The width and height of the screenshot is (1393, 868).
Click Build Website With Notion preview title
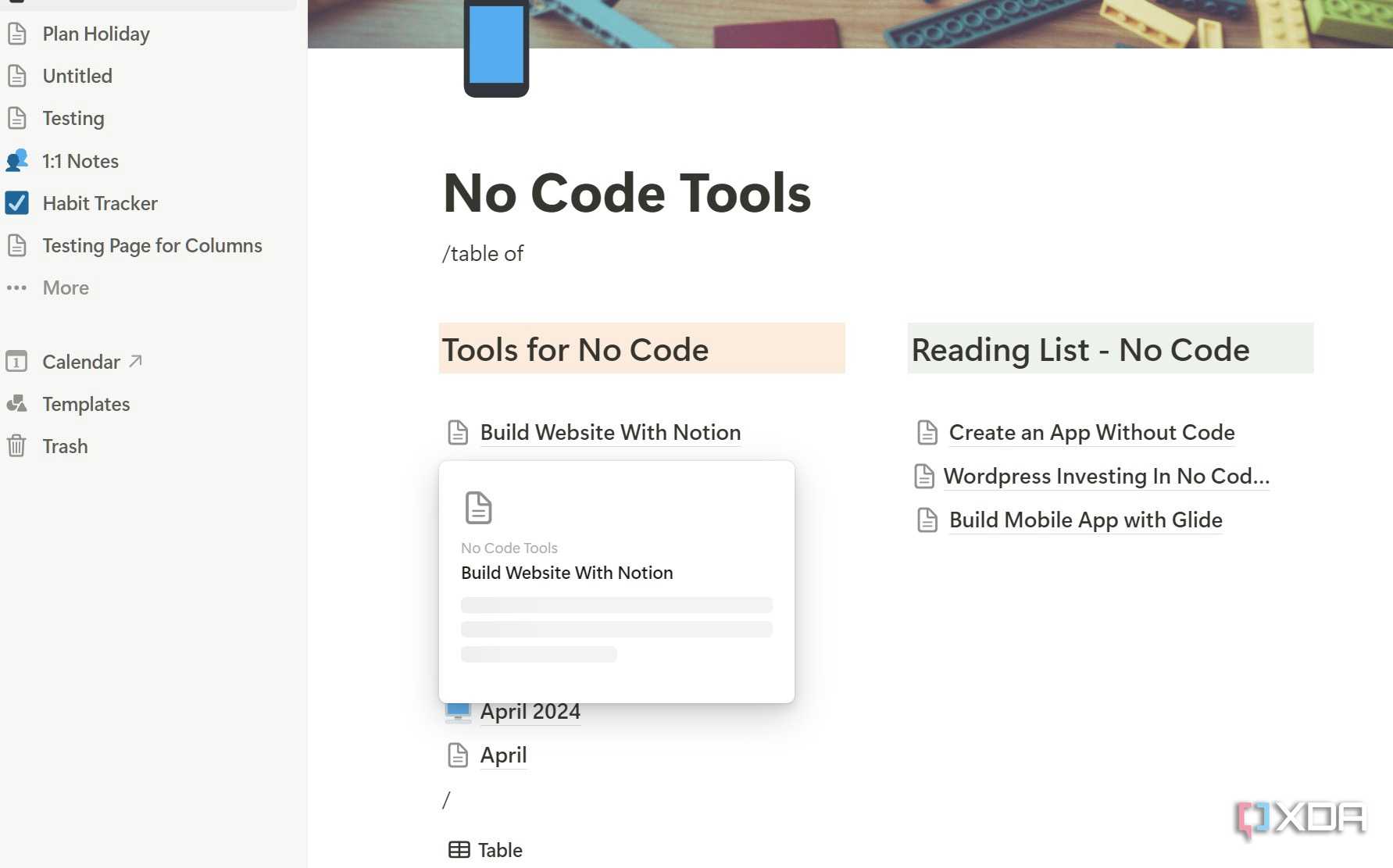[566, 573]
